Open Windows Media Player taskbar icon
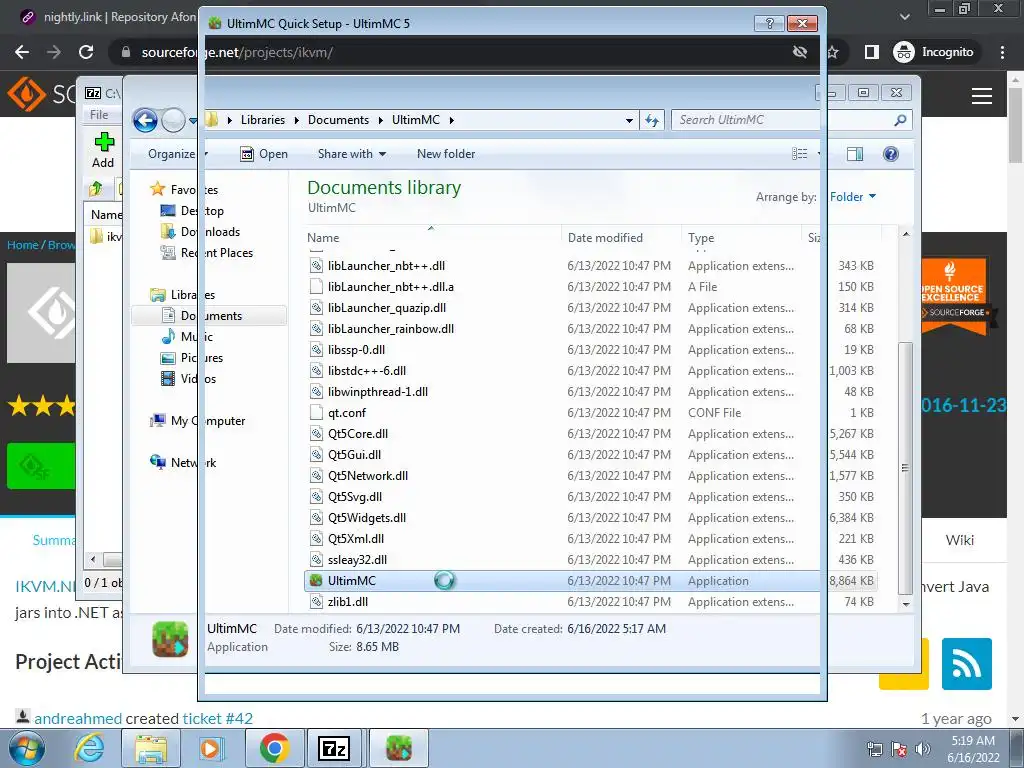The height and width of the screenshot is (768, 1024). [210, 748]
